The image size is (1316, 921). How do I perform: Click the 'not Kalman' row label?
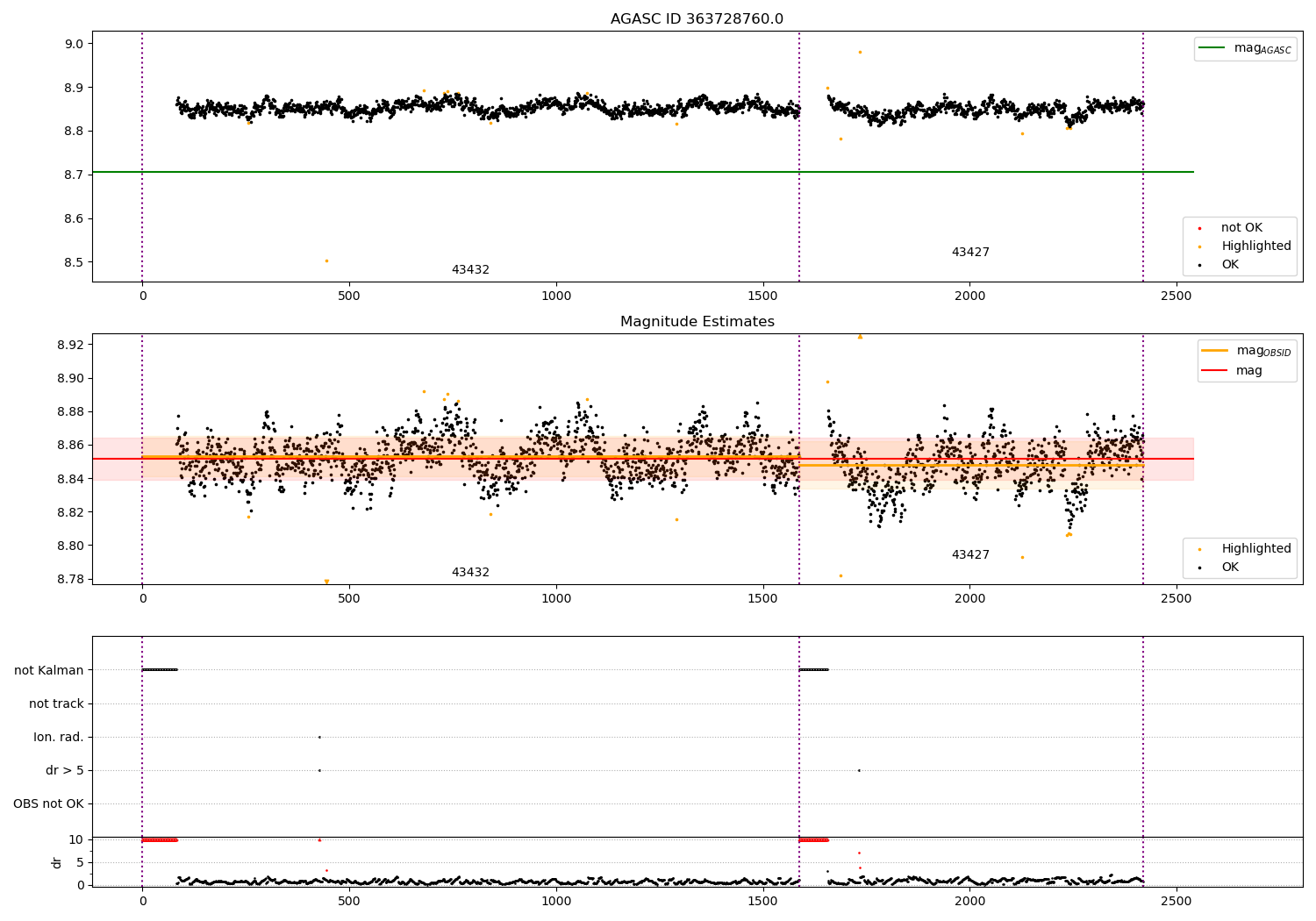pos(49,670)
